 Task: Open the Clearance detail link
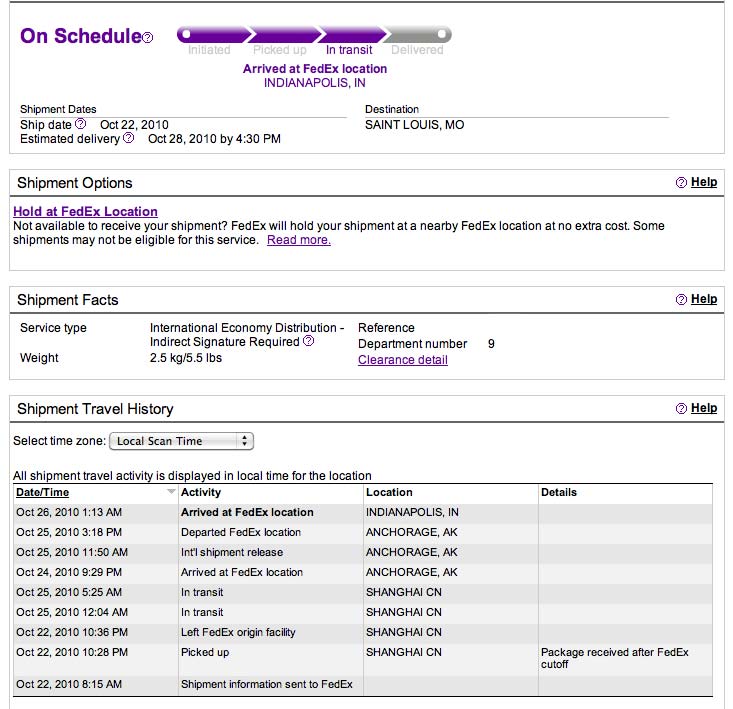pos(402,360)
